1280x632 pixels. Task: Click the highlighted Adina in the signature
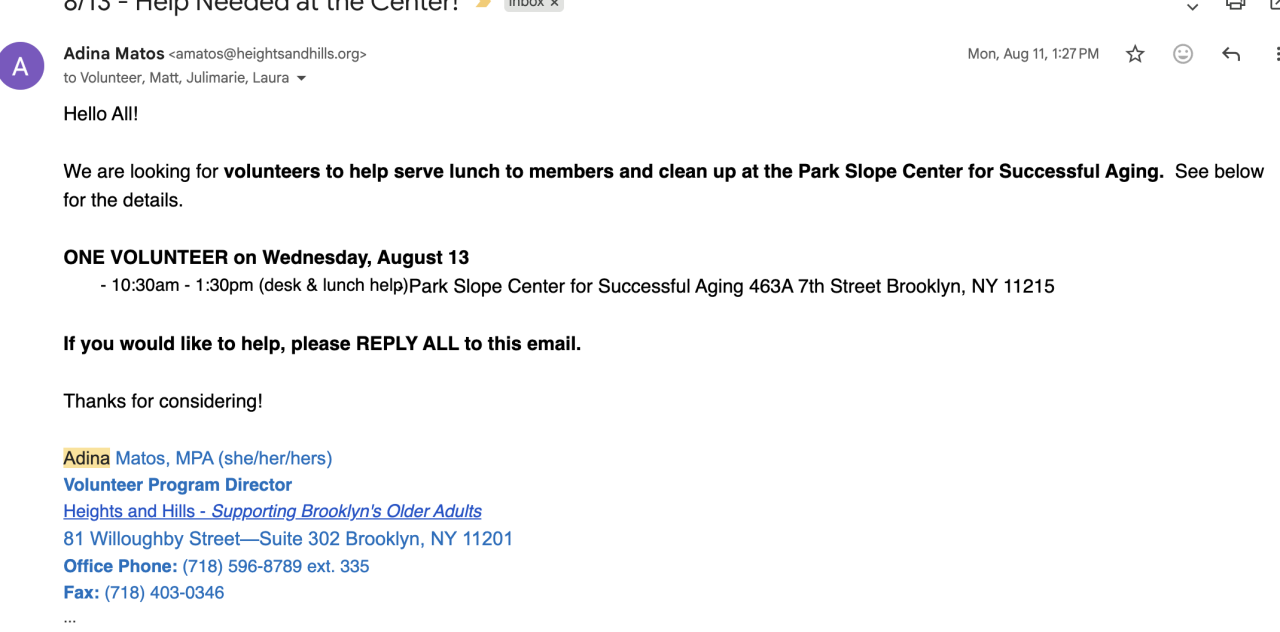click(x=86, y=458)
